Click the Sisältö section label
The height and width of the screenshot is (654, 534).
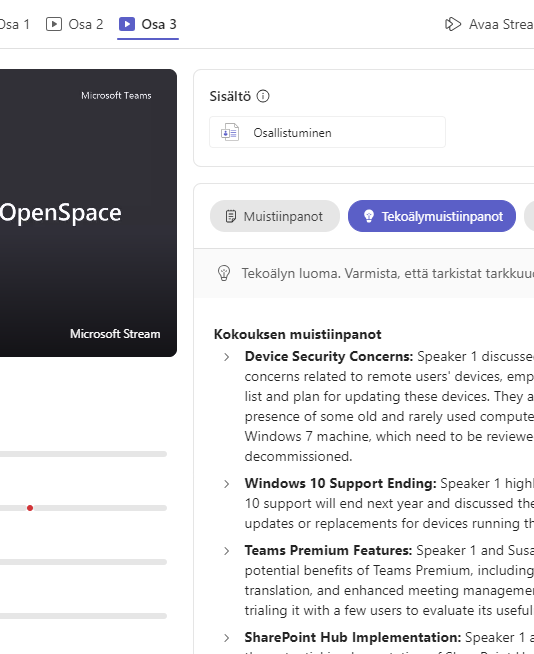coord(230,96)
